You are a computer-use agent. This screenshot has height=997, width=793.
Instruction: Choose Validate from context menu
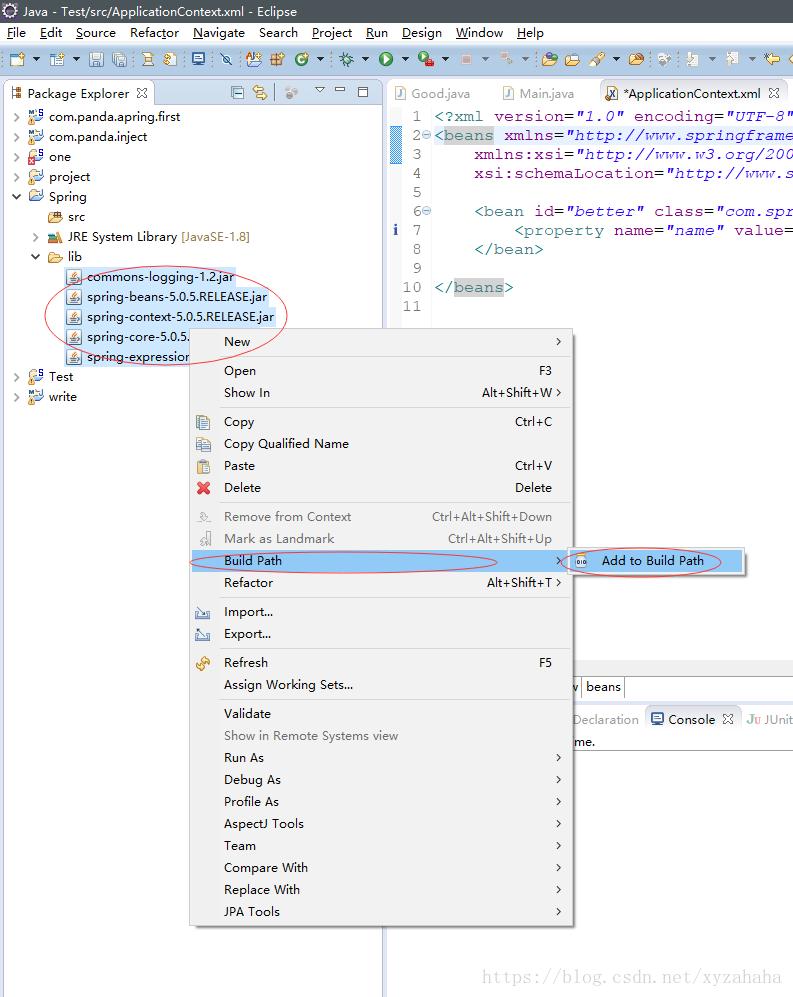(382, 713)
